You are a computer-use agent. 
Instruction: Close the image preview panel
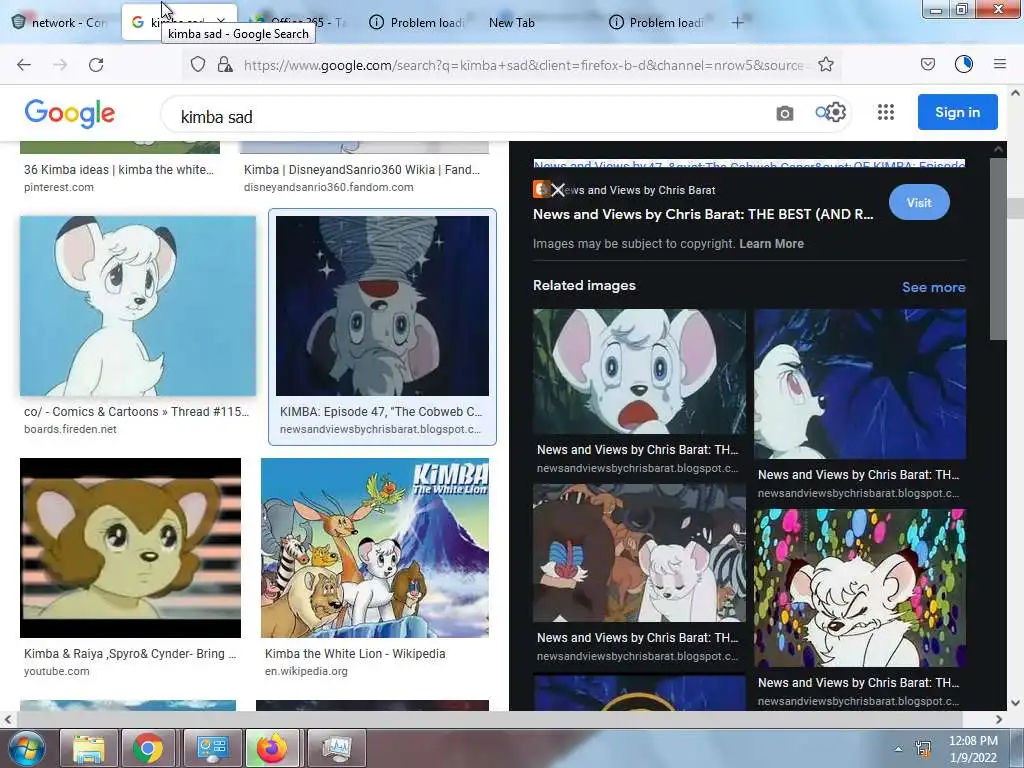point(558,190)
